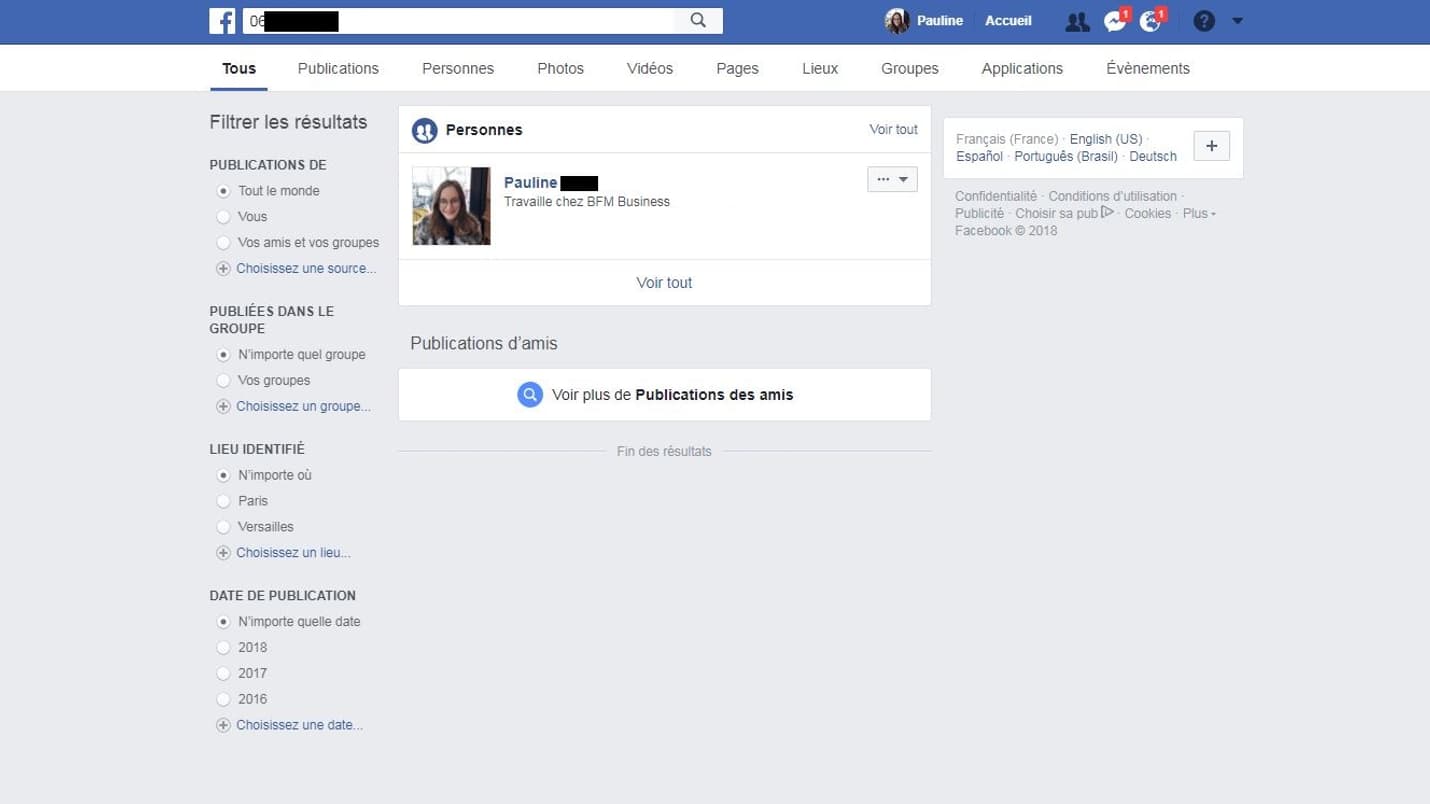Select the 2017 date radio button

click(x=223, y=674)
